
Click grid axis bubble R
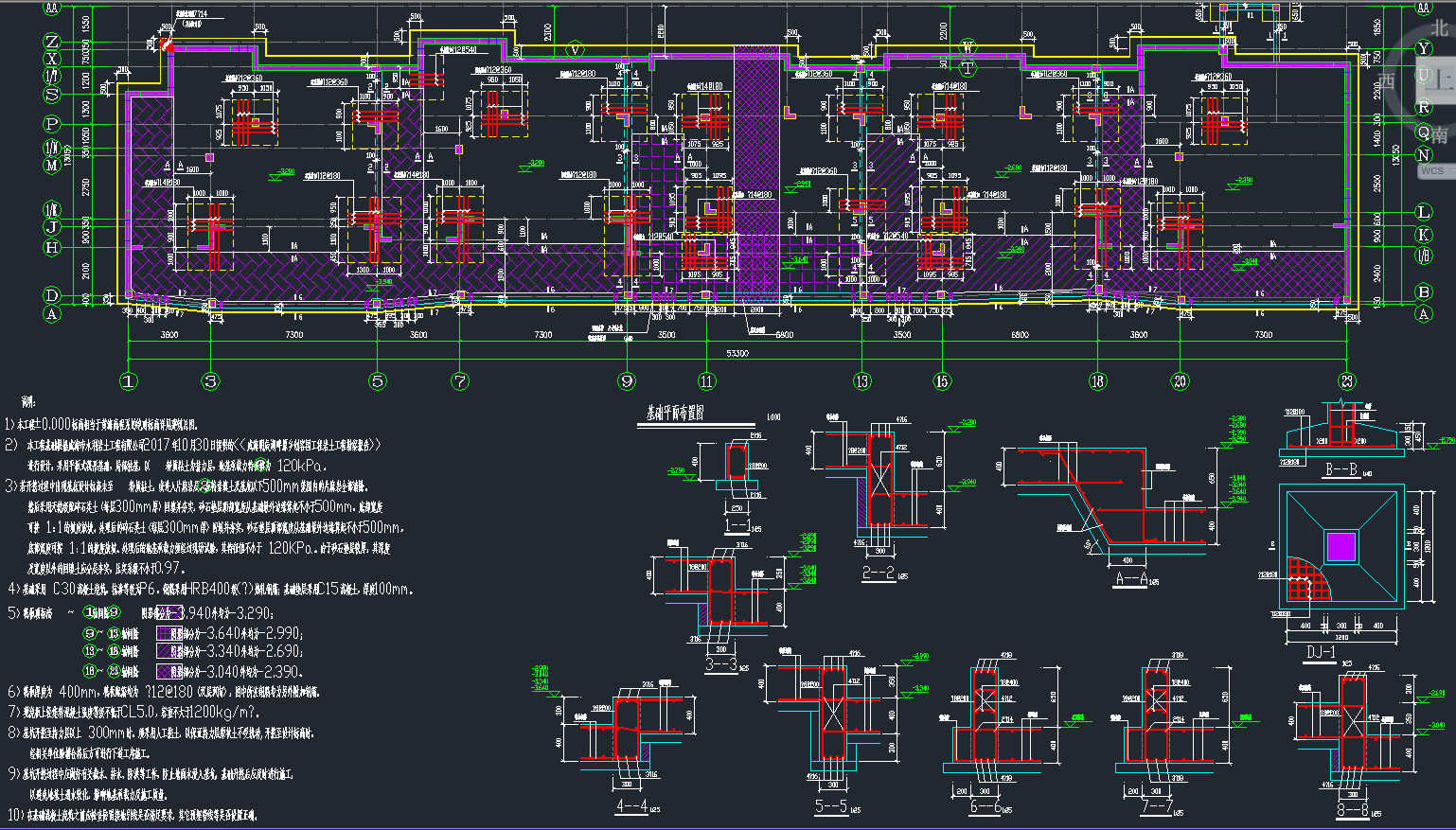(x=1423, y=109)
